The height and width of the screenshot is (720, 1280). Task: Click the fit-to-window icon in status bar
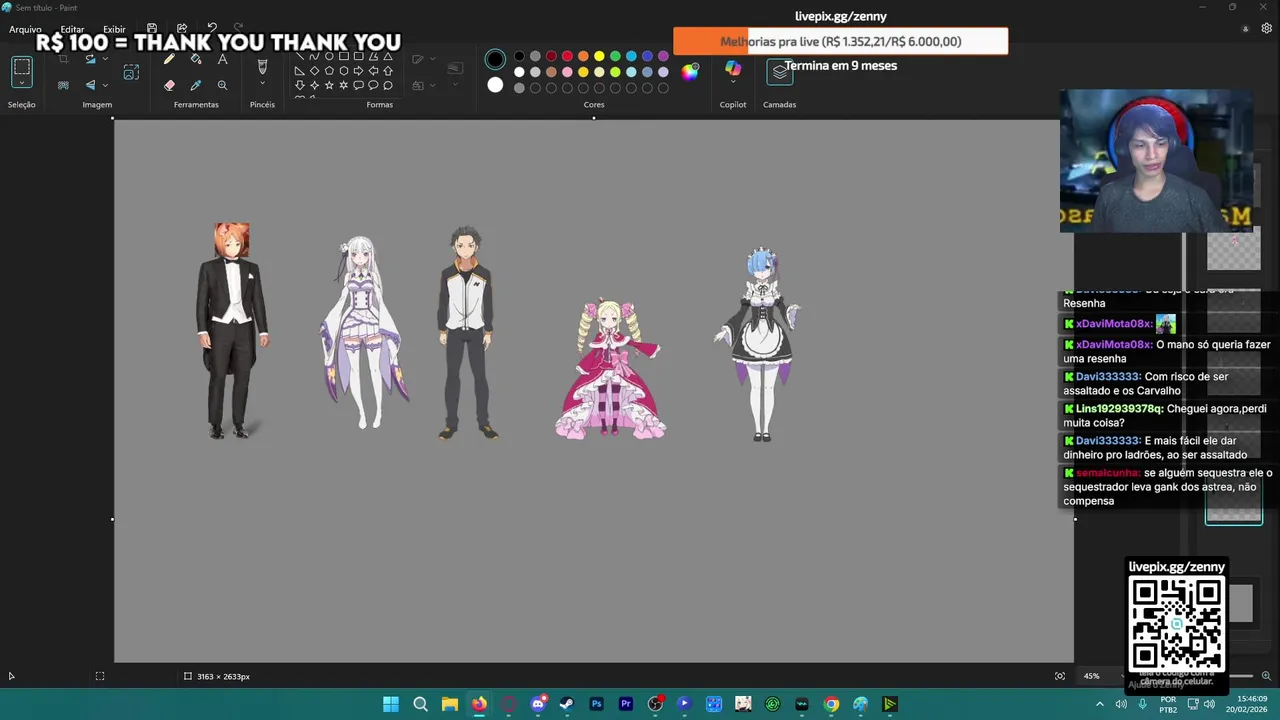(x=1060, y=676)
